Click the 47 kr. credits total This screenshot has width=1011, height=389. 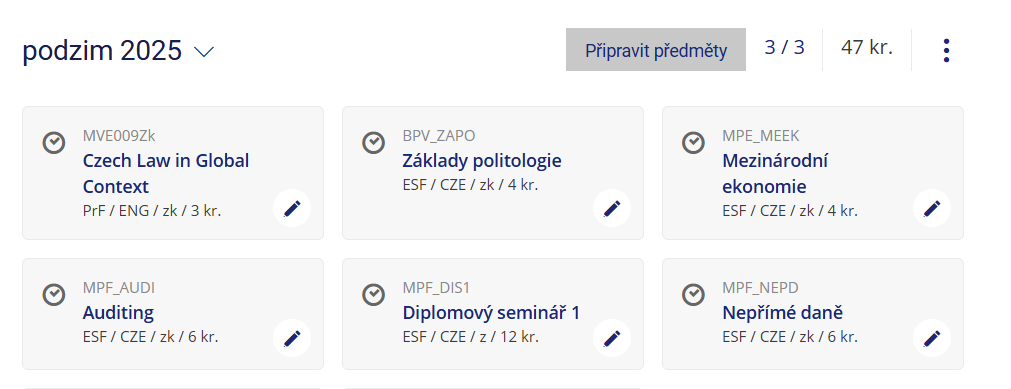pos(867,48)
